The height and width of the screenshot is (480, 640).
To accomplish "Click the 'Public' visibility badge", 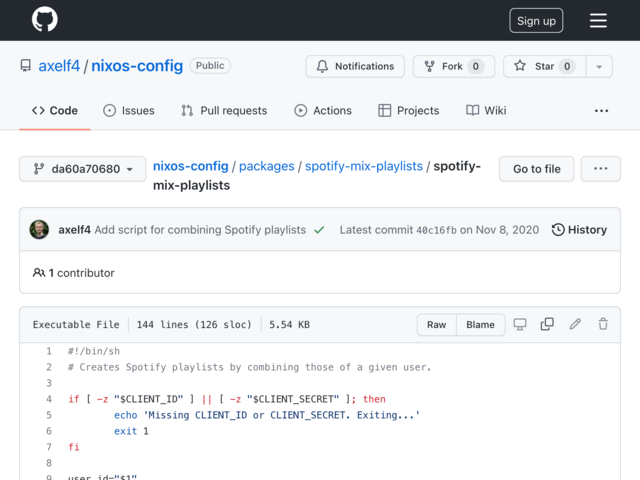I will (210, 66).
